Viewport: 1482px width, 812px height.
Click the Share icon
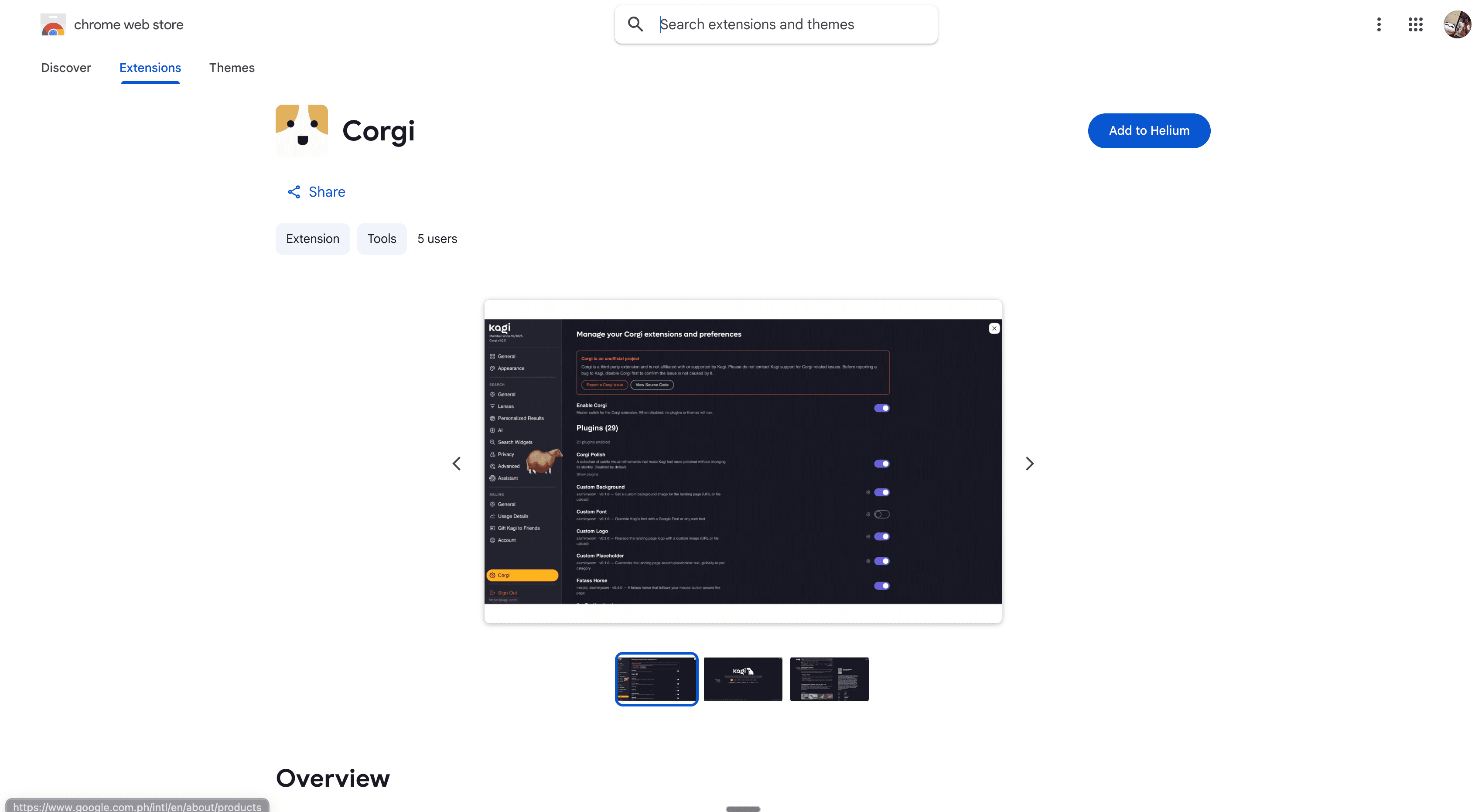294,192
